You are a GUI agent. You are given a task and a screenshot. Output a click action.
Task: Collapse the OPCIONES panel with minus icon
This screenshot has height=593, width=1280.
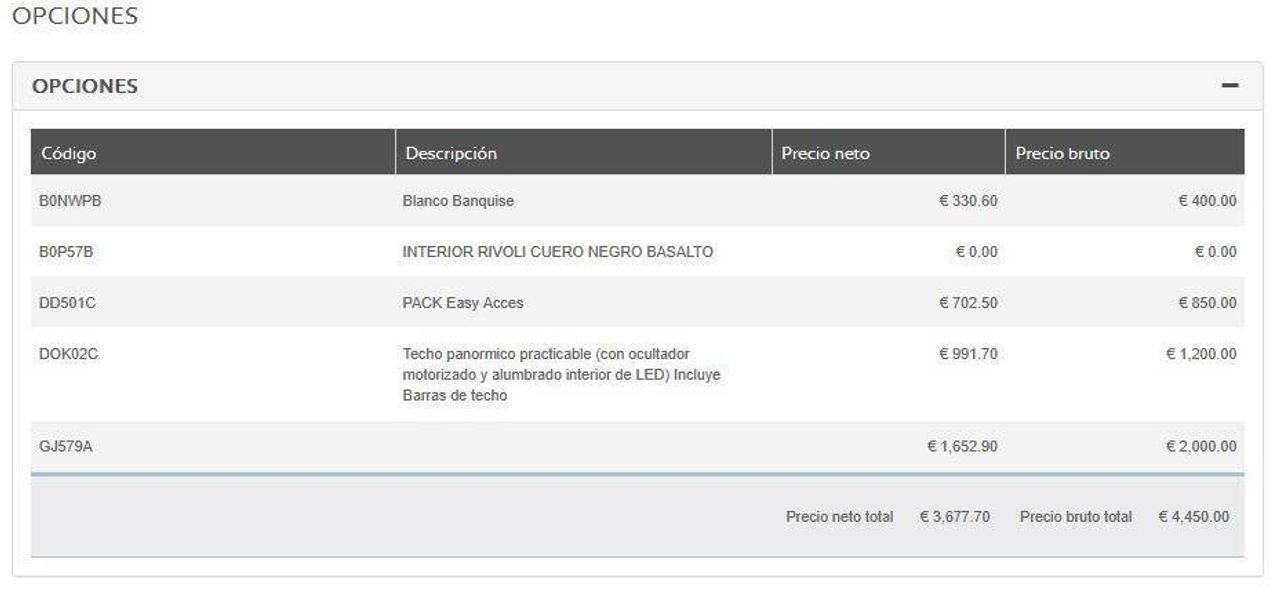1230,86
